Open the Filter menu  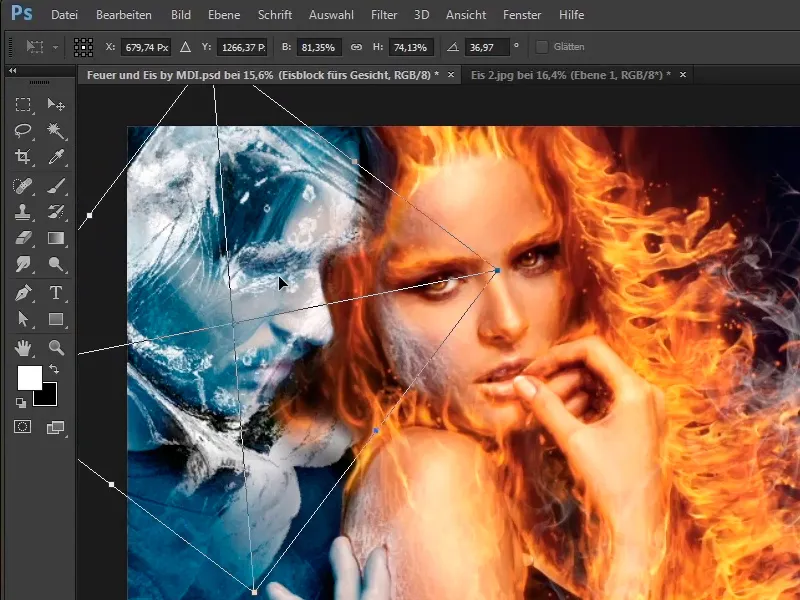384,15
